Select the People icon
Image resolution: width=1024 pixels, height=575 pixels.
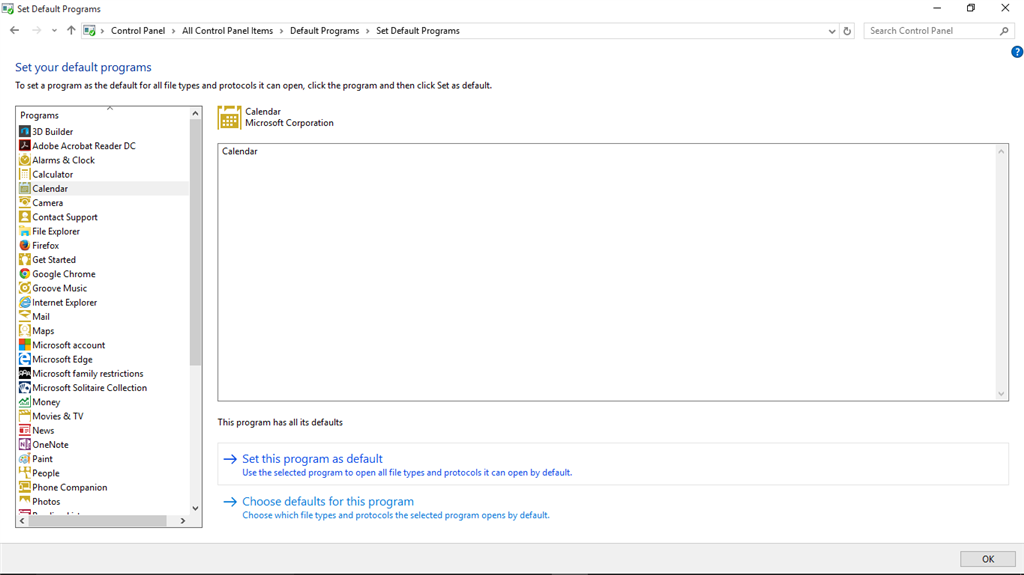[x=25, y=473]
